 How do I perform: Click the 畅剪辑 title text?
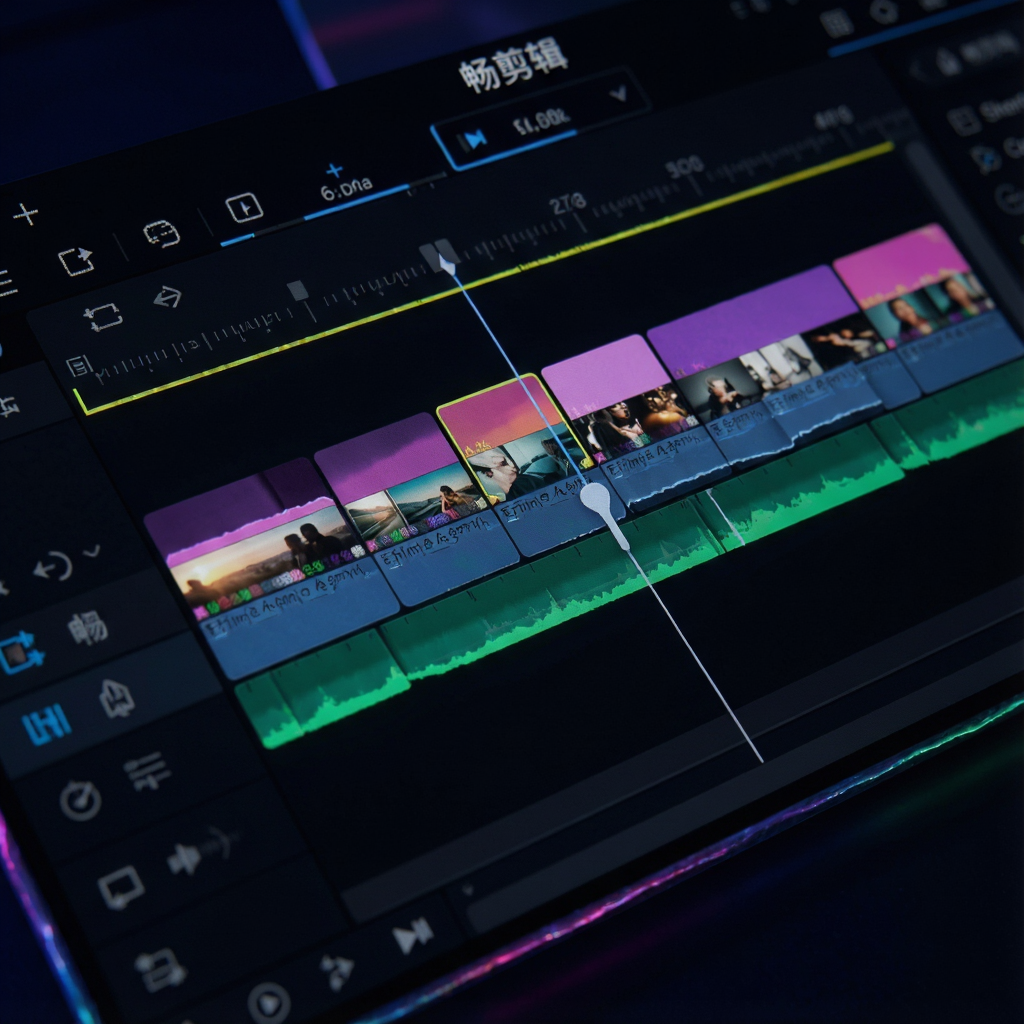pyautogui.click(x=513, y=66)
